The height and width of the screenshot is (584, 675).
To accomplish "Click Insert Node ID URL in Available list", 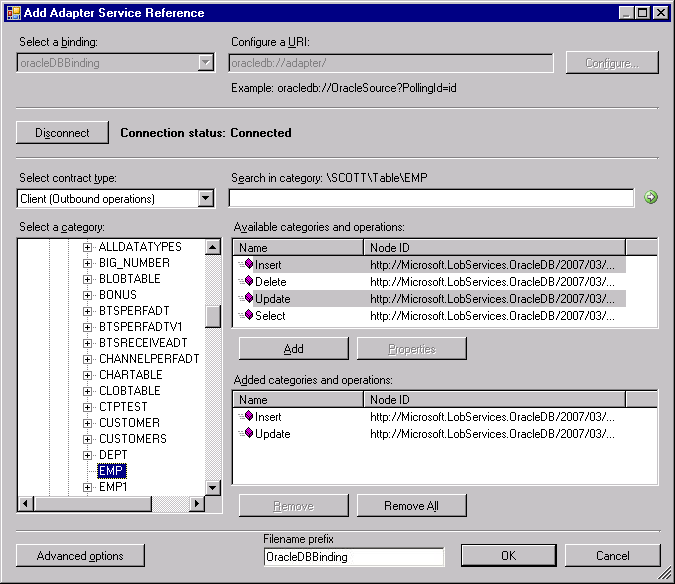I will pos(492,265).
